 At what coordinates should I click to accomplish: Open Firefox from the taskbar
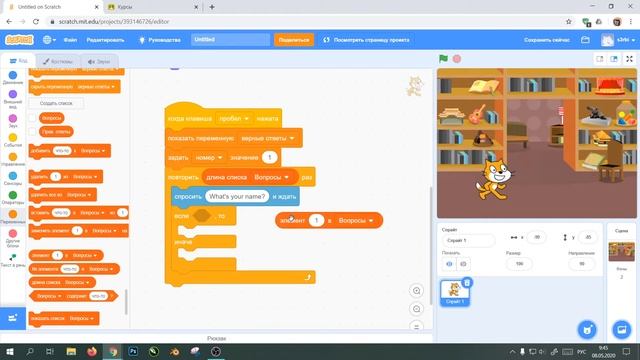(92, 351)
